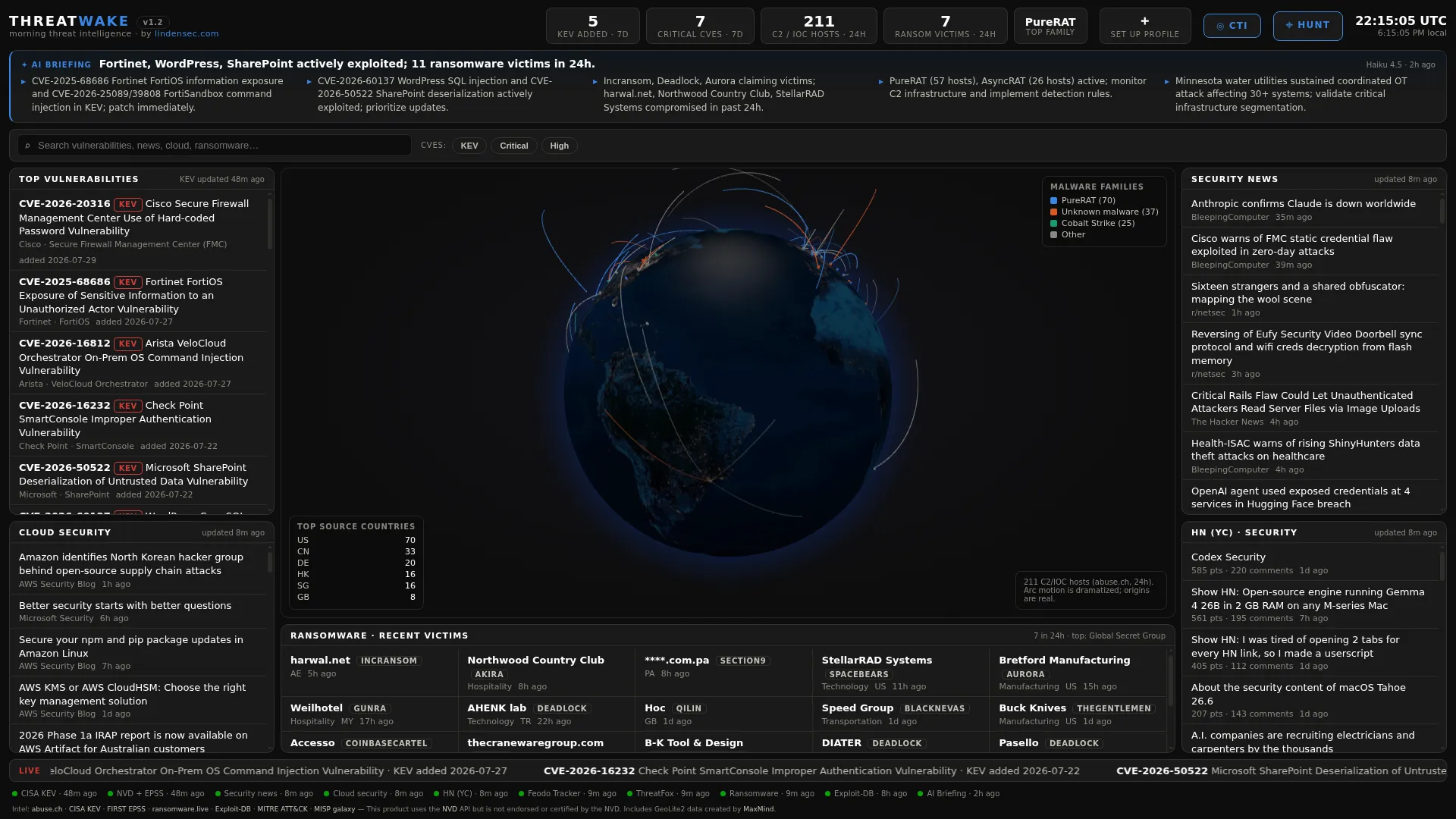Click the green Exploit-DB status dot
This screenshot has height=819, width=1456.
pyautogui.click(x=827, y=794)
